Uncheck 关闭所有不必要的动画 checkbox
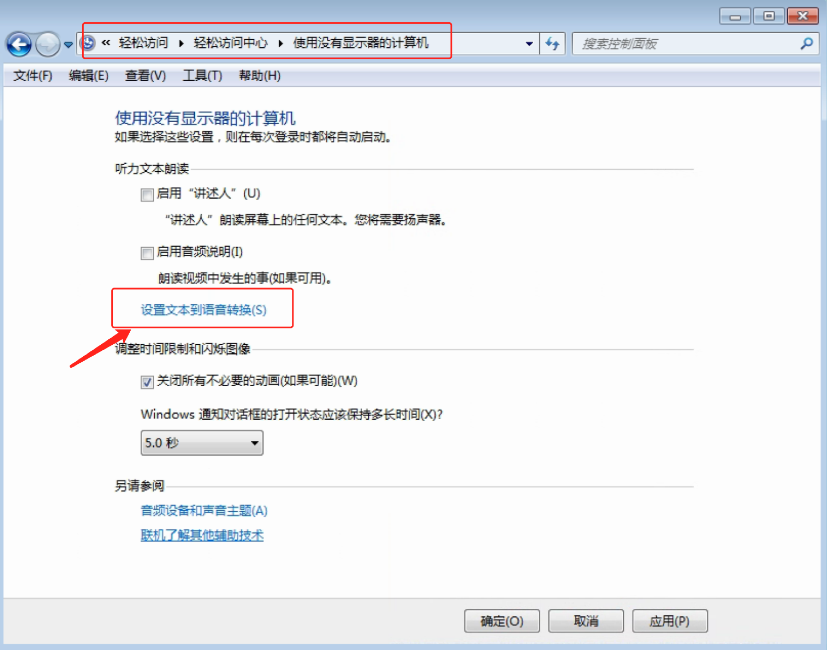The height and width of the screenshot is (650, 828). click(147, 382)
